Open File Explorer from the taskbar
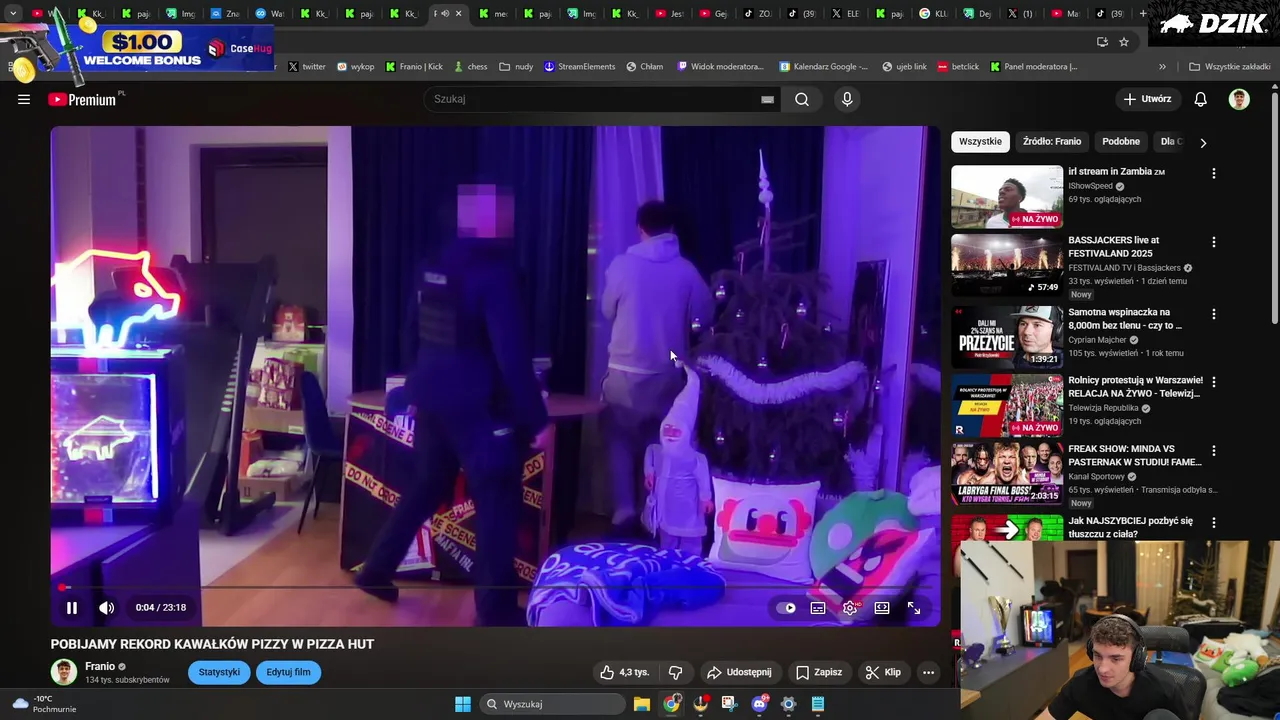This screenshot has width=1280, height=720. click(x=642, y=704)
